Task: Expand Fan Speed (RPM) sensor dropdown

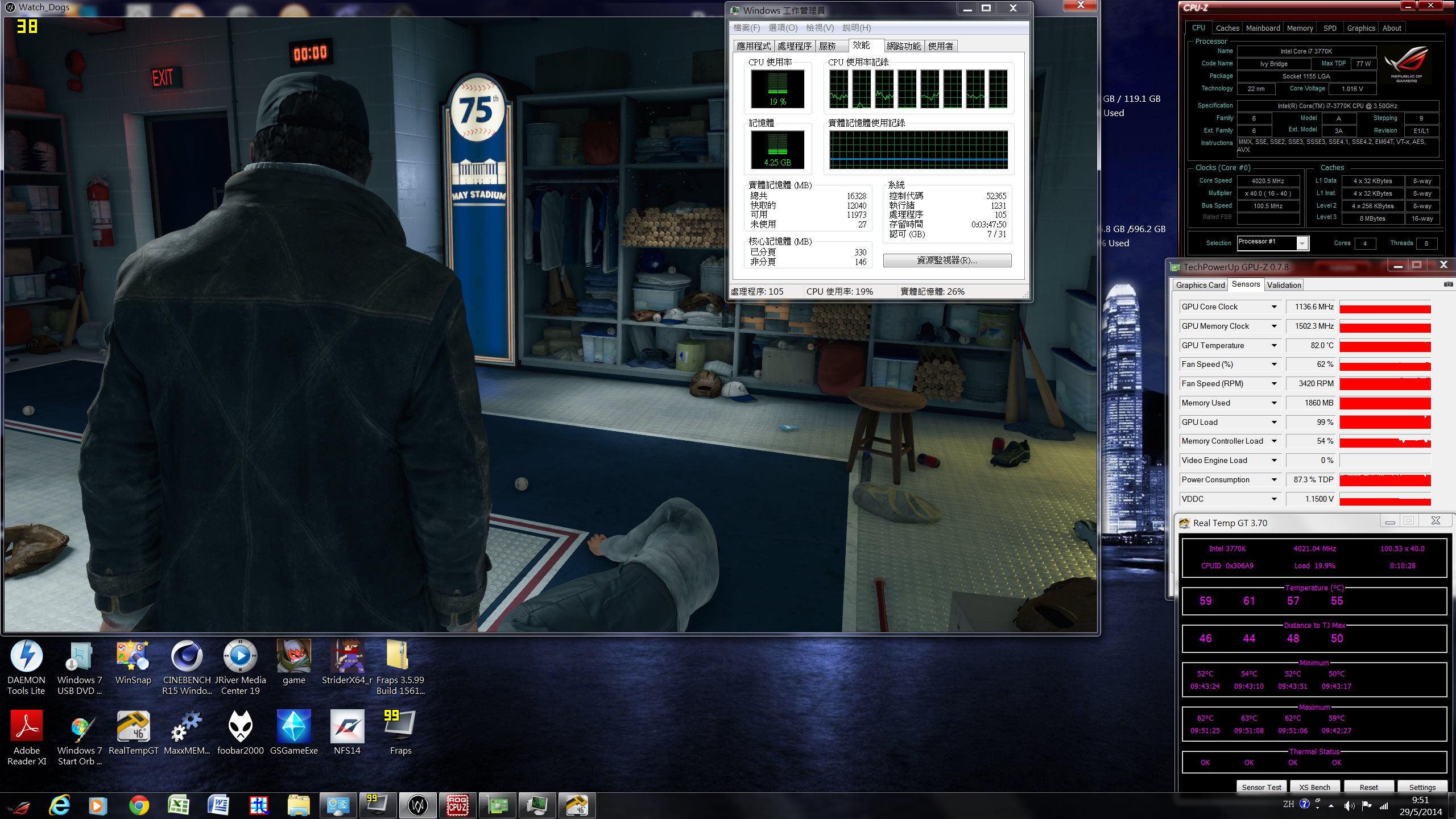Action: [x=1274, y=384]
